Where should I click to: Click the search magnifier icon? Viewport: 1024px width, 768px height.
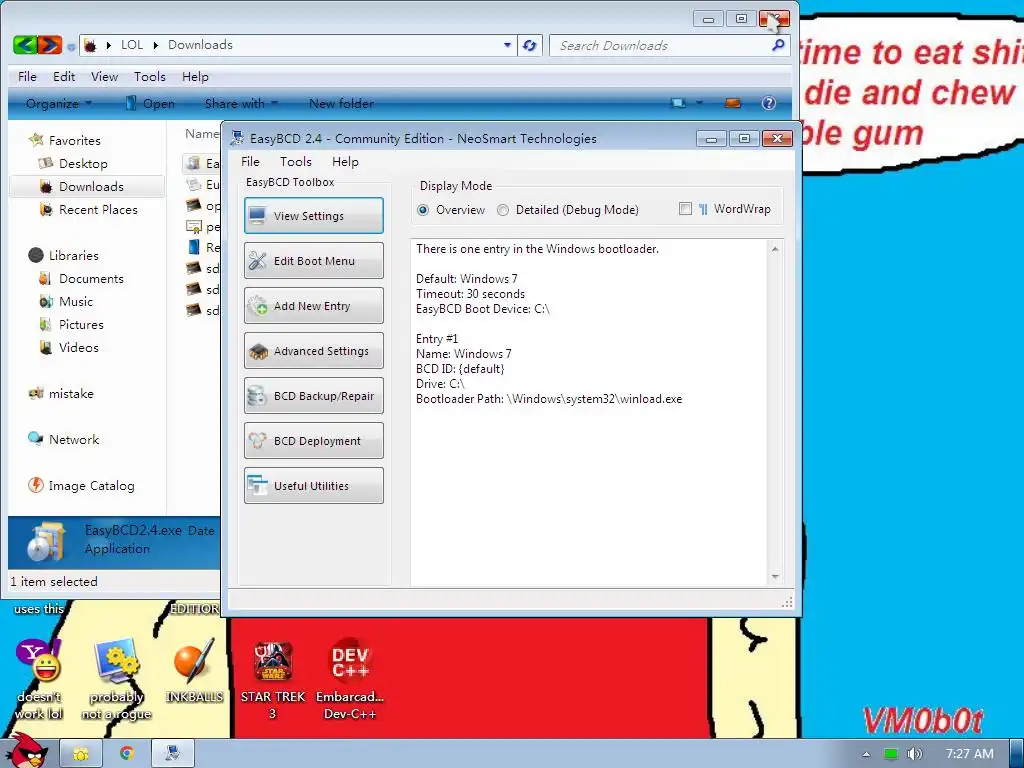point(778,45)
